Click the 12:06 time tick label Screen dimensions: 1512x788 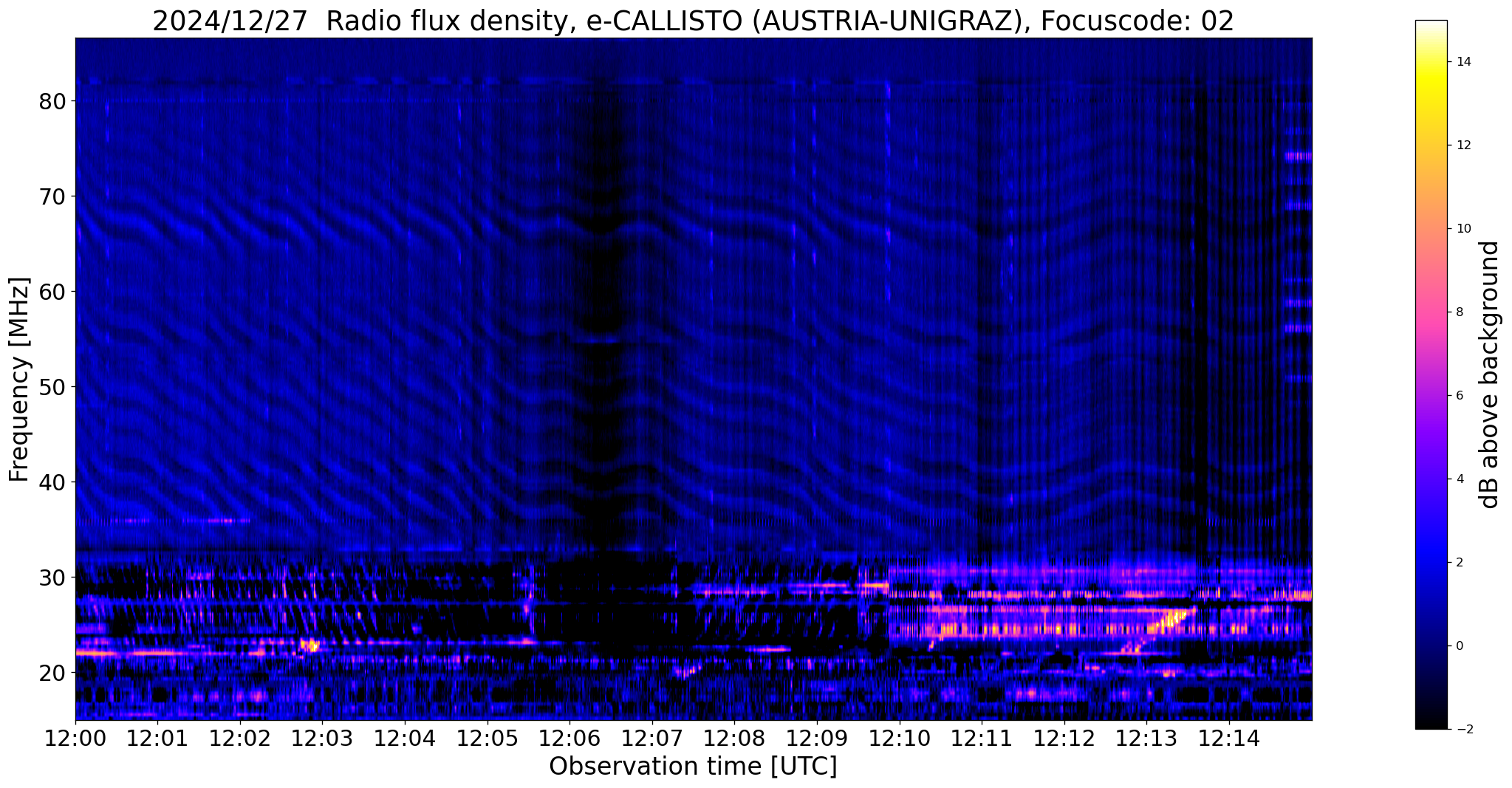[x=569, y=738]
